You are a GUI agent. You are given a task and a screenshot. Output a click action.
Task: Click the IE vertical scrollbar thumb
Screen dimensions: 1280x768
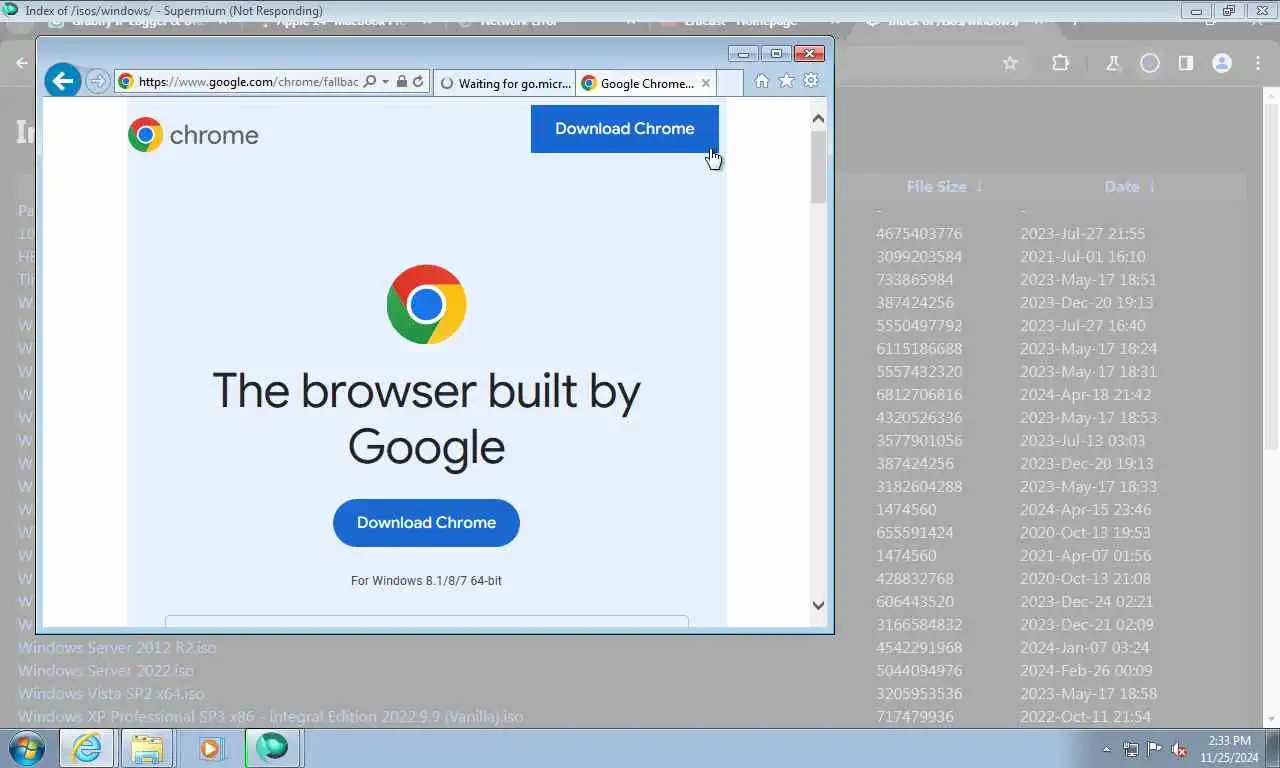click(x=818, y=167)
